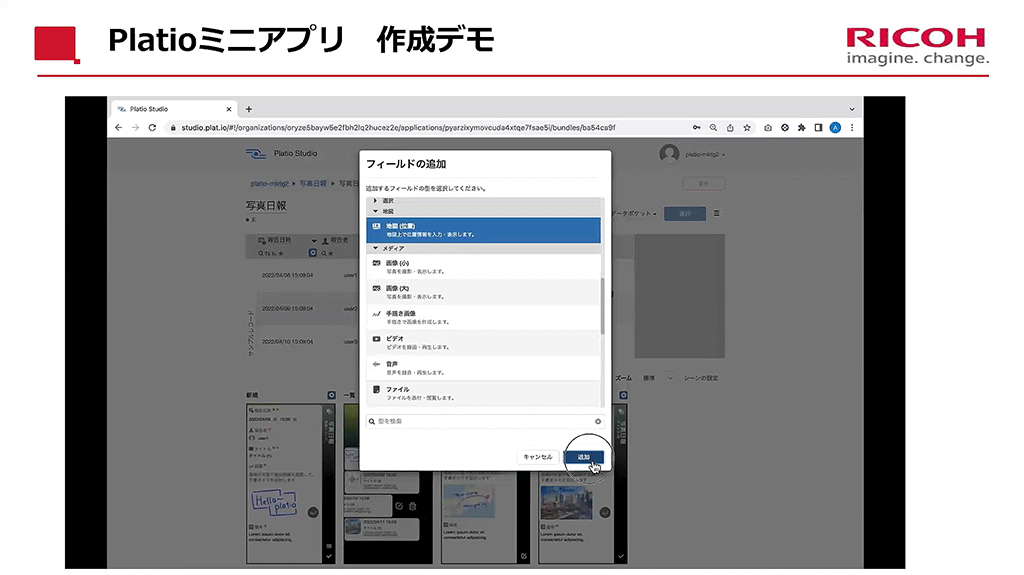Screen dimensions: 1024x575
Task: Clear the field type search box
Action: 598,422
